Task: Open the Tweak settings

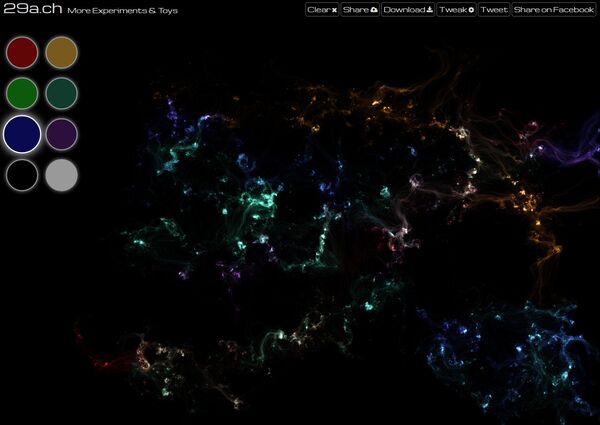Action: coord(455,9)
